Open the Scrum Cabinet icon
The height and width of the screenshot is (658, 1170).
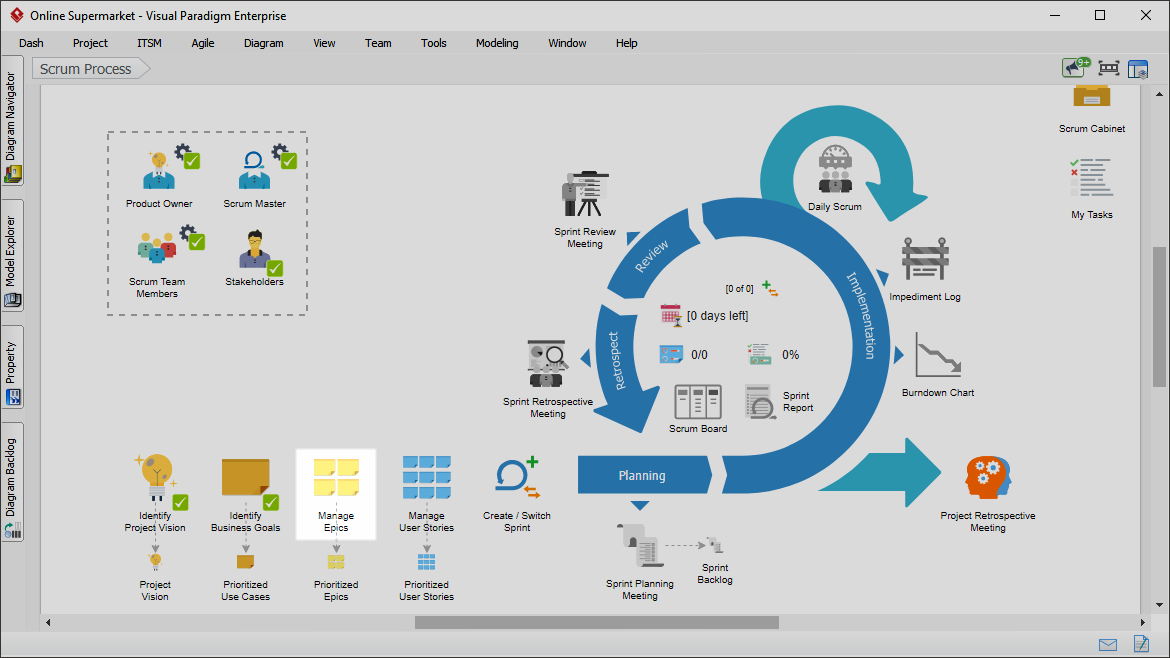(x=1092, y=98)
